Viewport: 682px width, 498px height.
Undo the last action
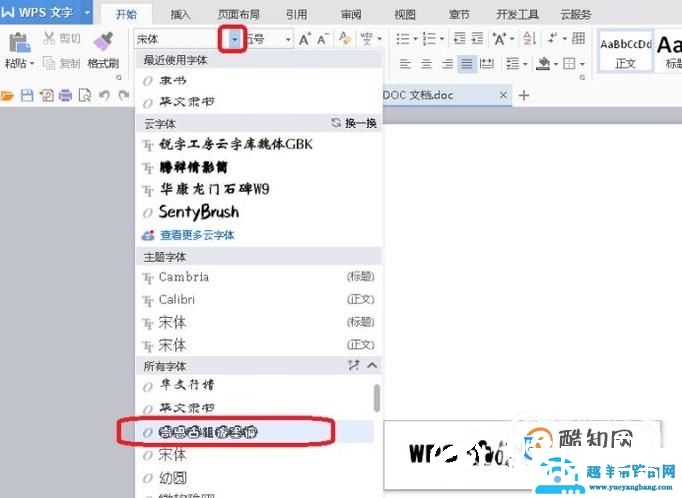(x=104, y=95)
